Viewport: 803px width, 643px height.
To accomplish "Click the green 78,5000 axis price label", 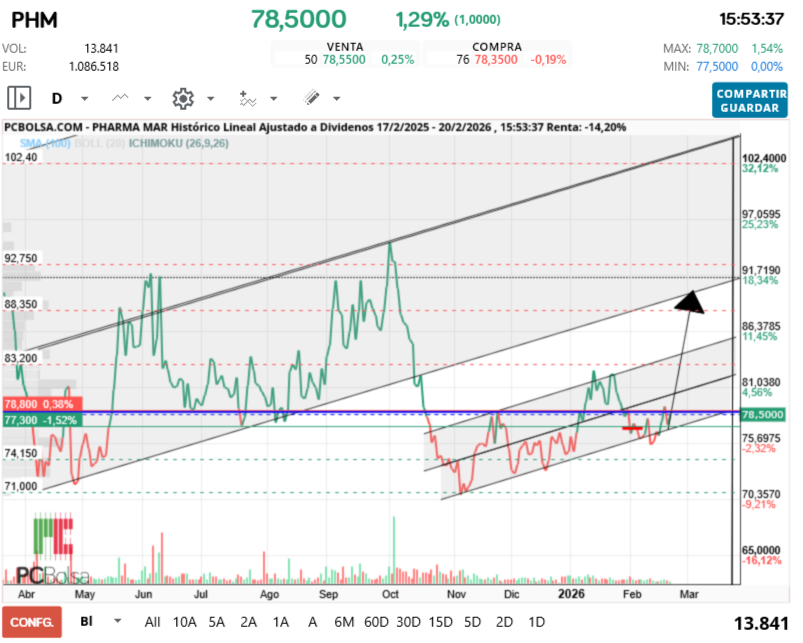I will [x=763, y=415].
